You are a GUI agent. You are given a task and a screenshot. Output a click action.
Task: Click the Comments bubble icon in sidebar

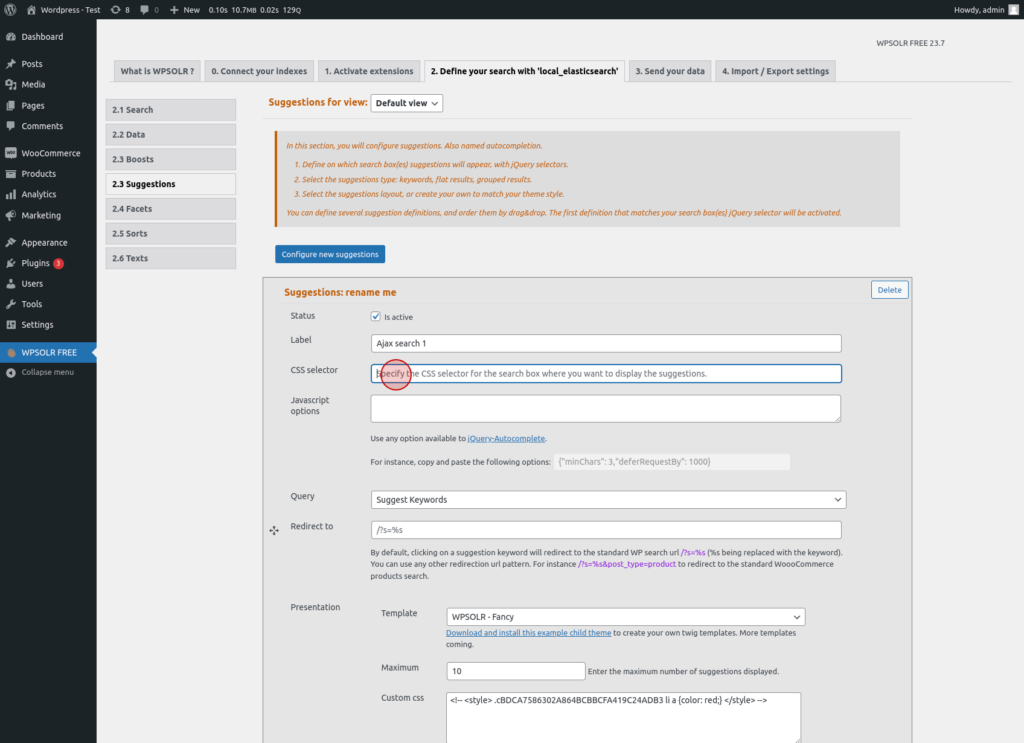10,126
